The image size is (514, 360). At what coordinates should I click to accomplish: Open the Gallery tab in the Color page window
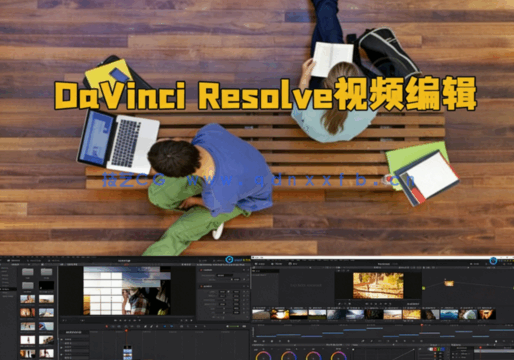coord(260,264)
